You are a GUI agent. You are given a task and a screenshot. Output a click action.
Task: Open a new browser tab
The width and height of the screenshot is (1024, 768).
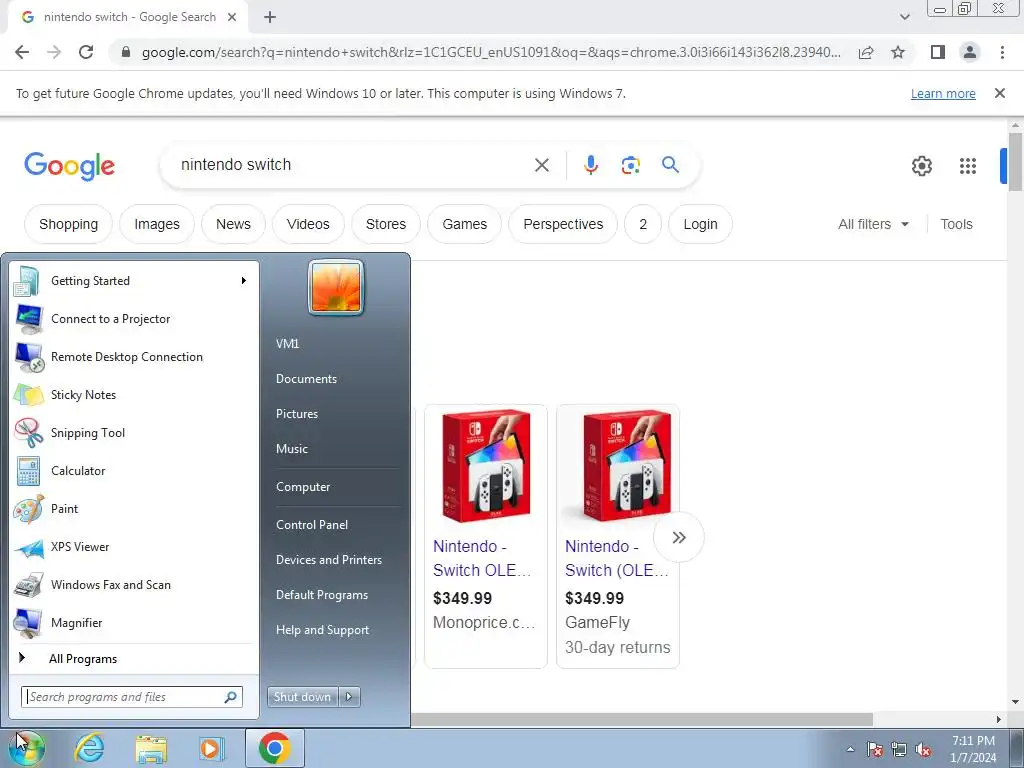click(270, 17)
